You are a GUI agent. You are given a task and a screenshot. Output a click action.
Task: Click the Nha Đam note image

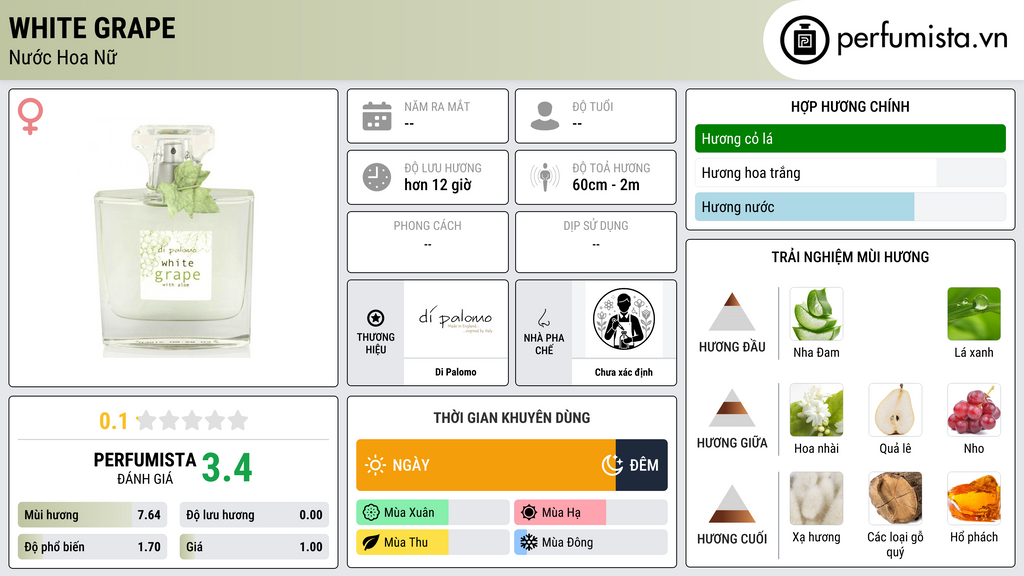pyautogui.click(x=816, y=314)
